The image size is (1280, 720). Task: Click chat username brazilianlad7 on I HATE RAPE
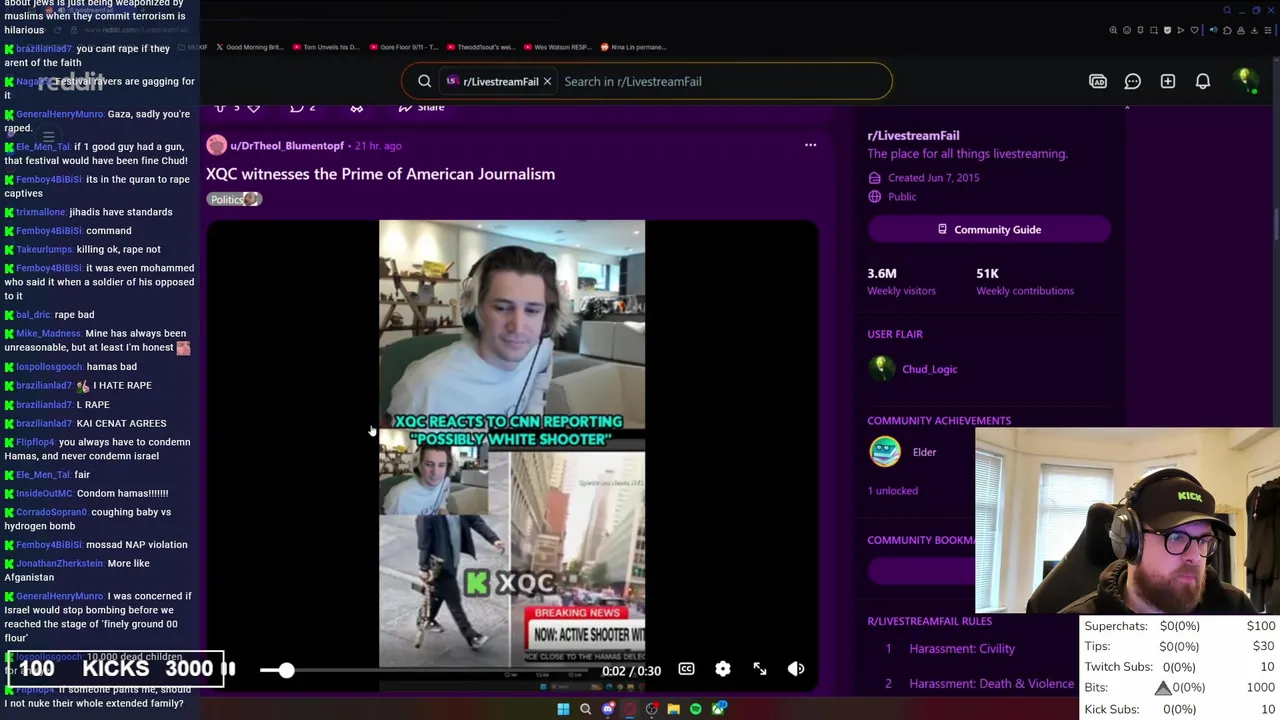(x=44, y=386)
